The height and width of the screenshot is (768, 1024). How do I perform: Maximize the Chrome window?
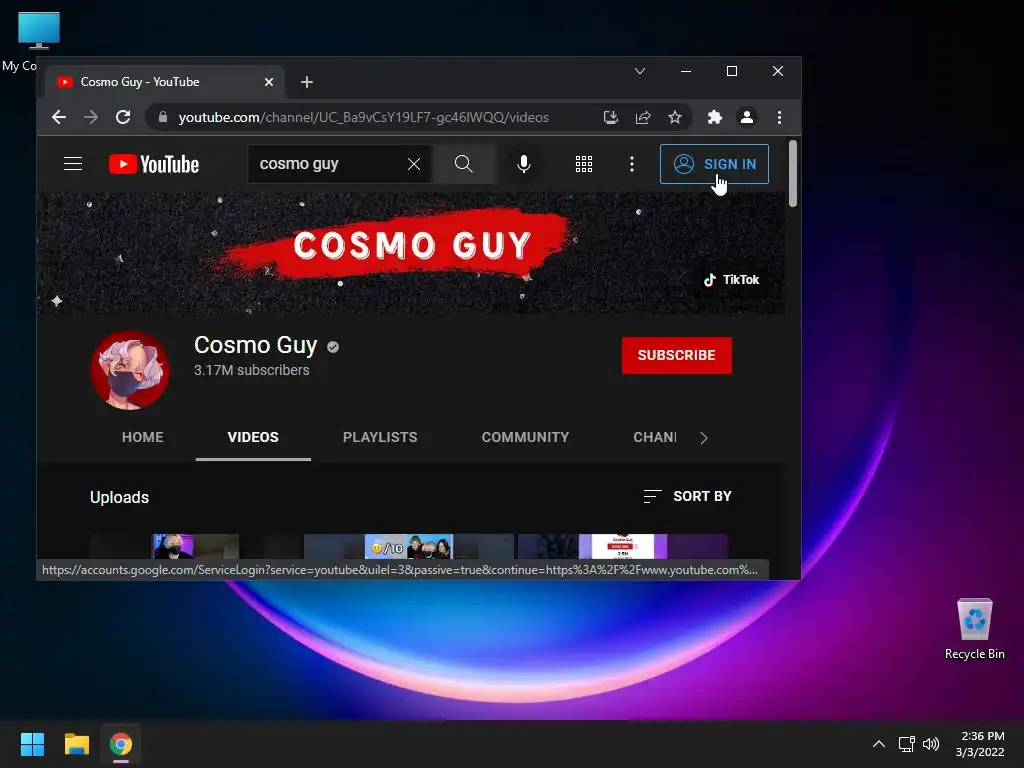731,71
